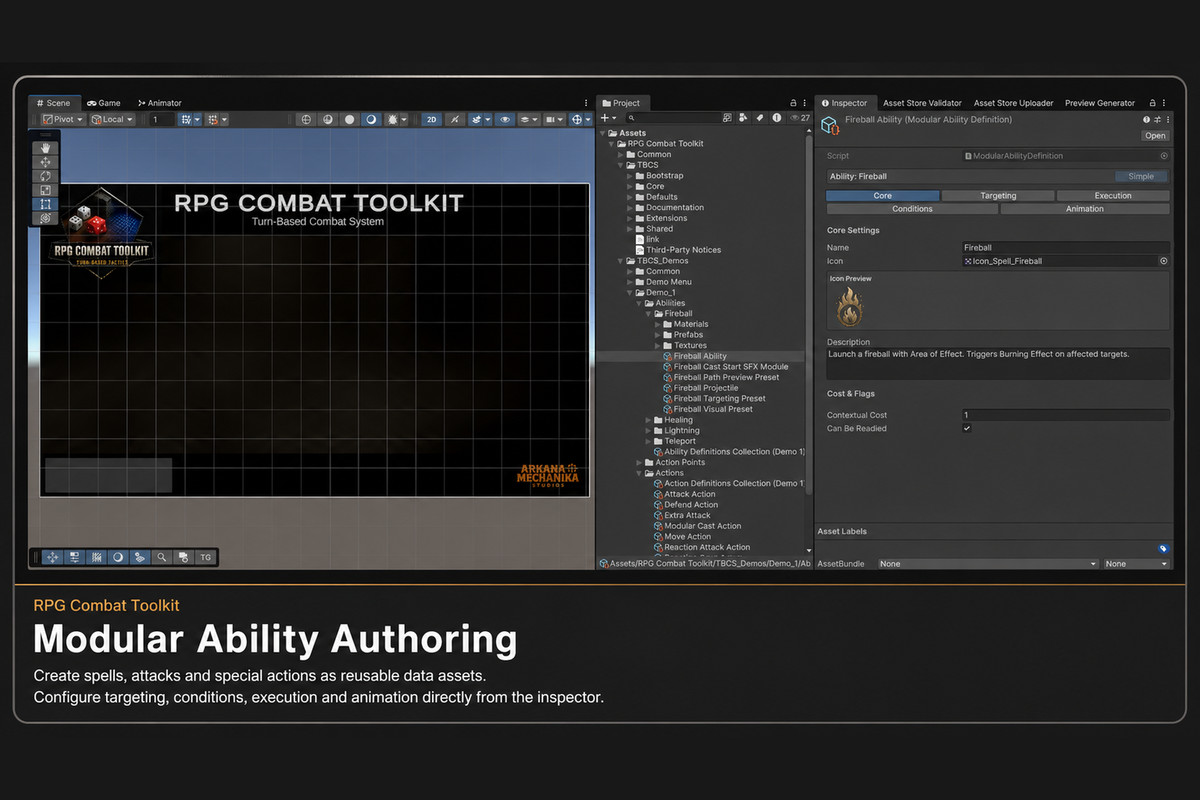Open the Local handle rotation dropdown
The image size is (1200, 800).
112,119
